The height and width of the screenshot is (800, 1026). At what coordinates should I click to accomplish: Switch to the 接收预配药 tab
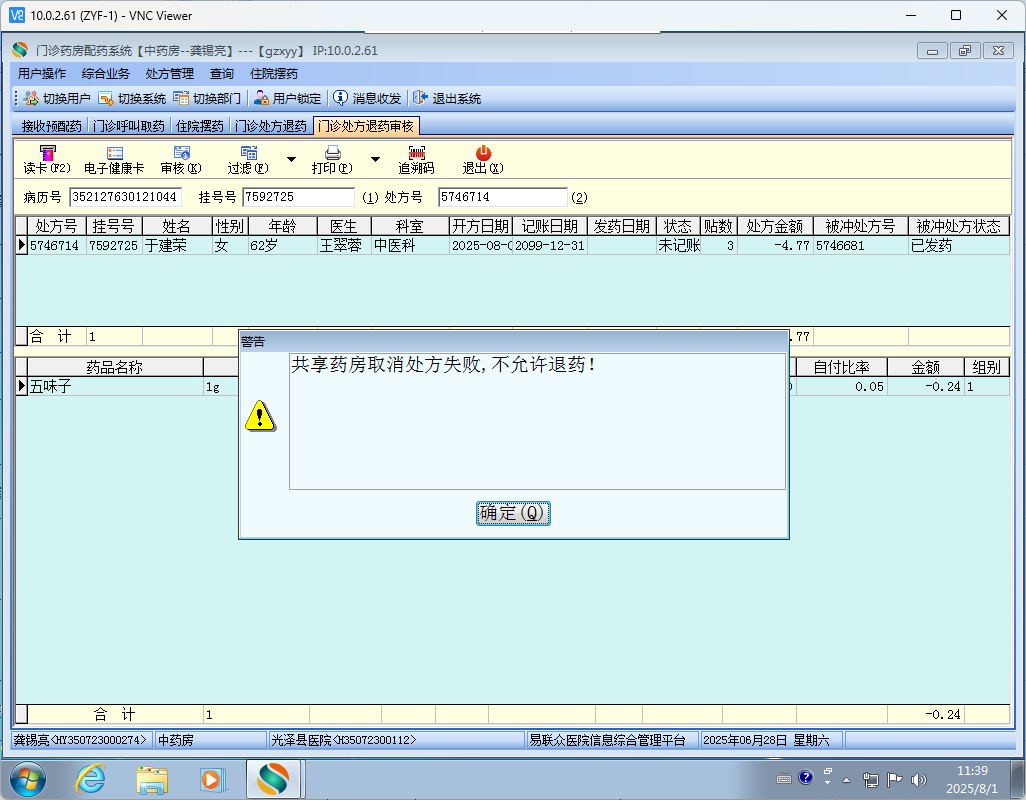(51, 126)
